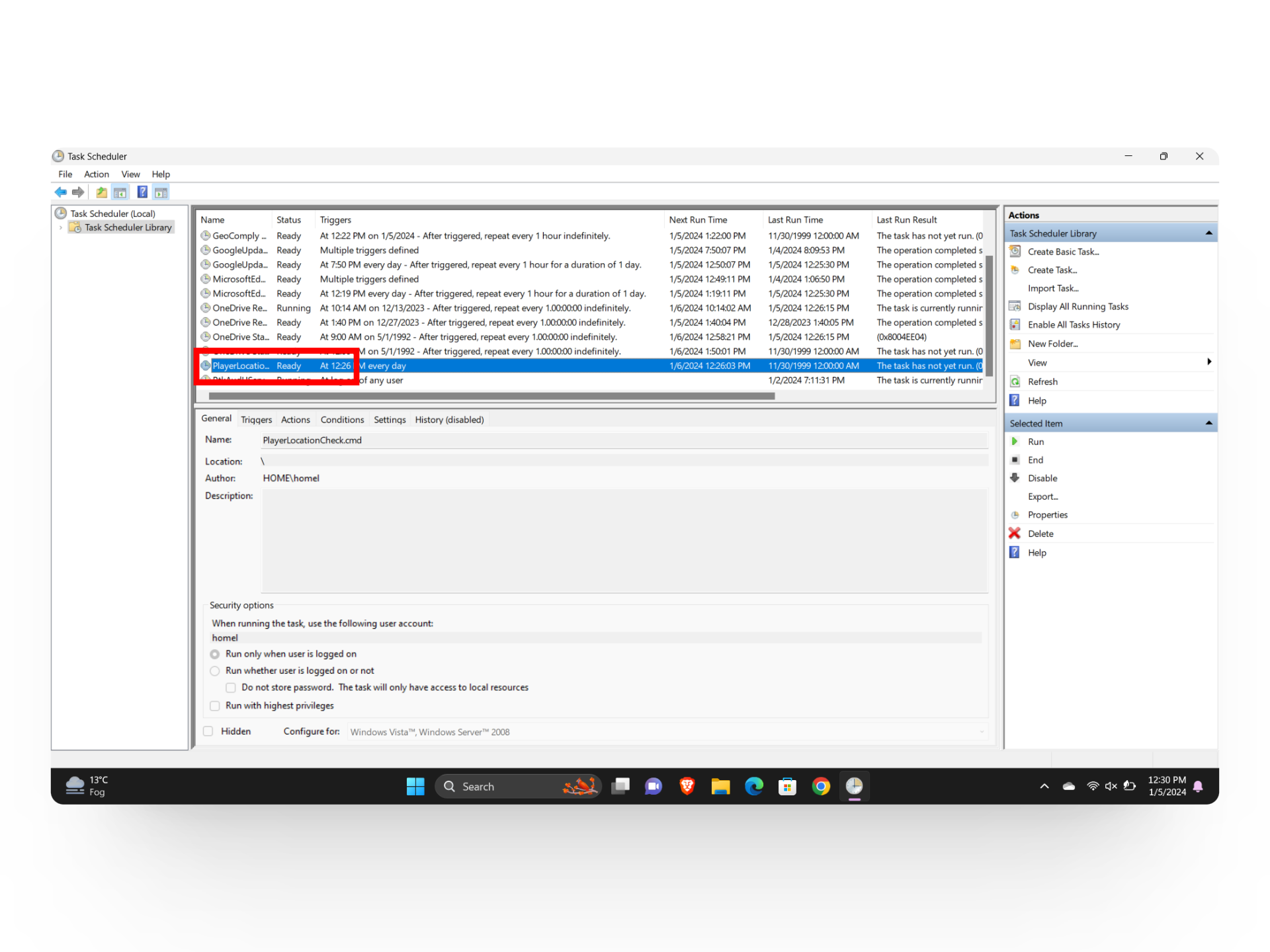Select Run whether user is logged on or not
Image resolution: width=1270 pixels, height=952 pixels.
[x=215, y=671]
